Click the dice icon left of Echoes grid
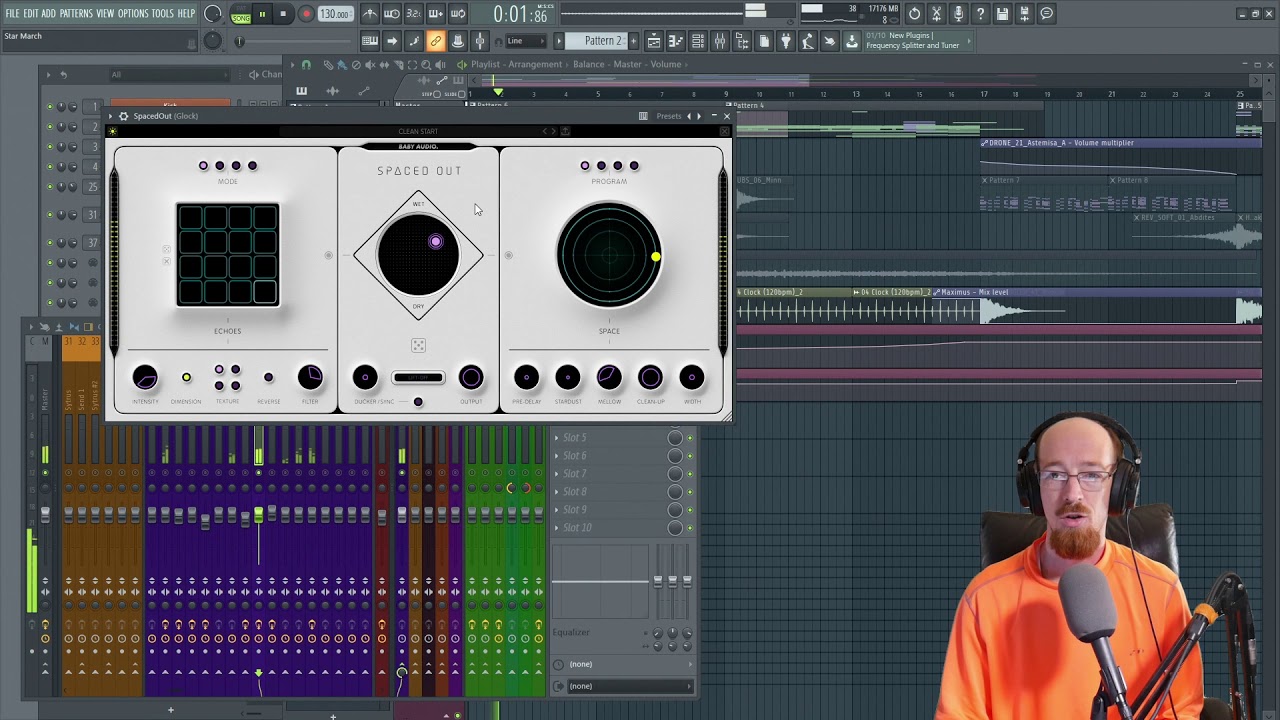The height and width of the screenshot is (720, 1280). (x=167, y=249)
